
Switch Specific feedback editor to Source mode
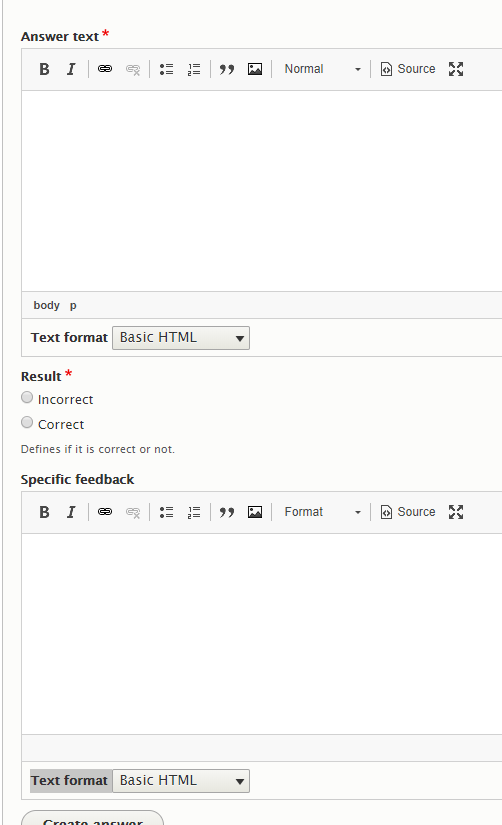408,512
